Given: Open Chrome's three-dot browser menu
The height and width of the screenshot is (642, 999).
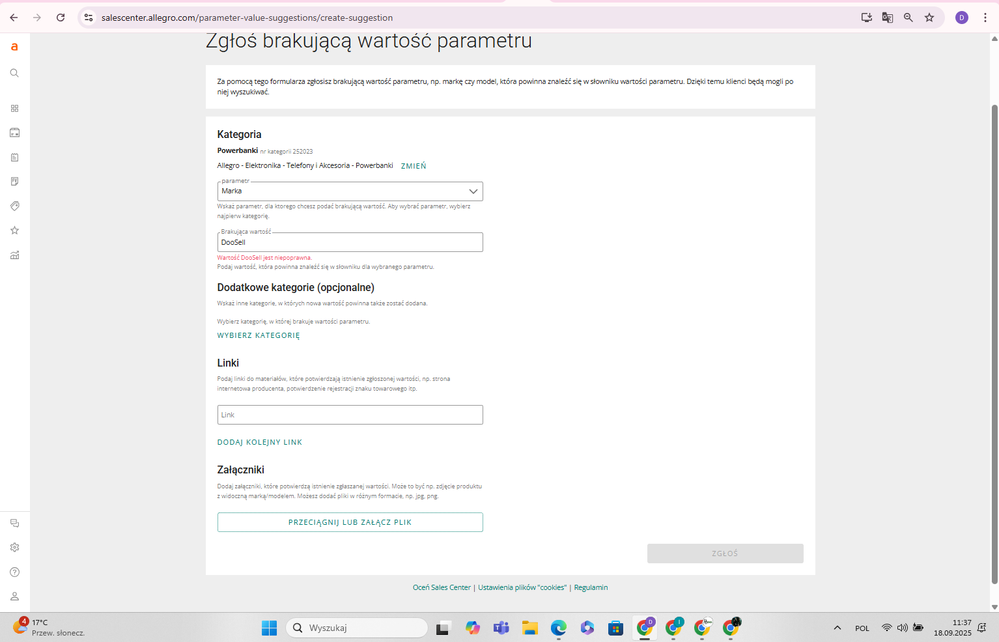Looking at the screenshot, I should [x=986, y=17].
